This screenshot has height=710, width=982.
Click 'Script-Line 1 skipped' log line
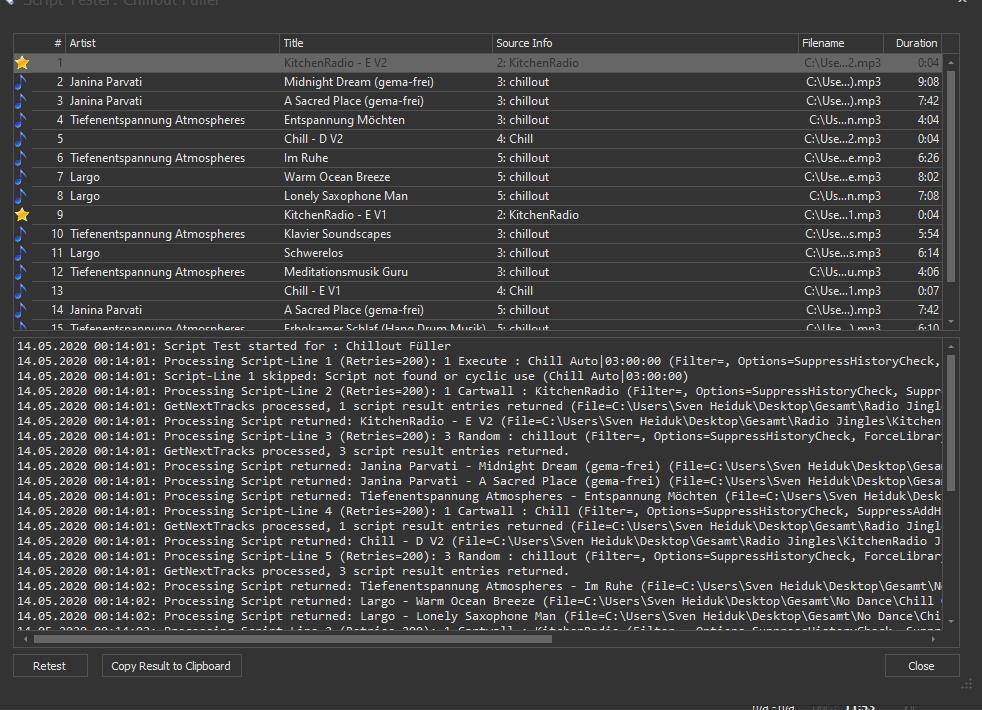[x=353, y=376]
